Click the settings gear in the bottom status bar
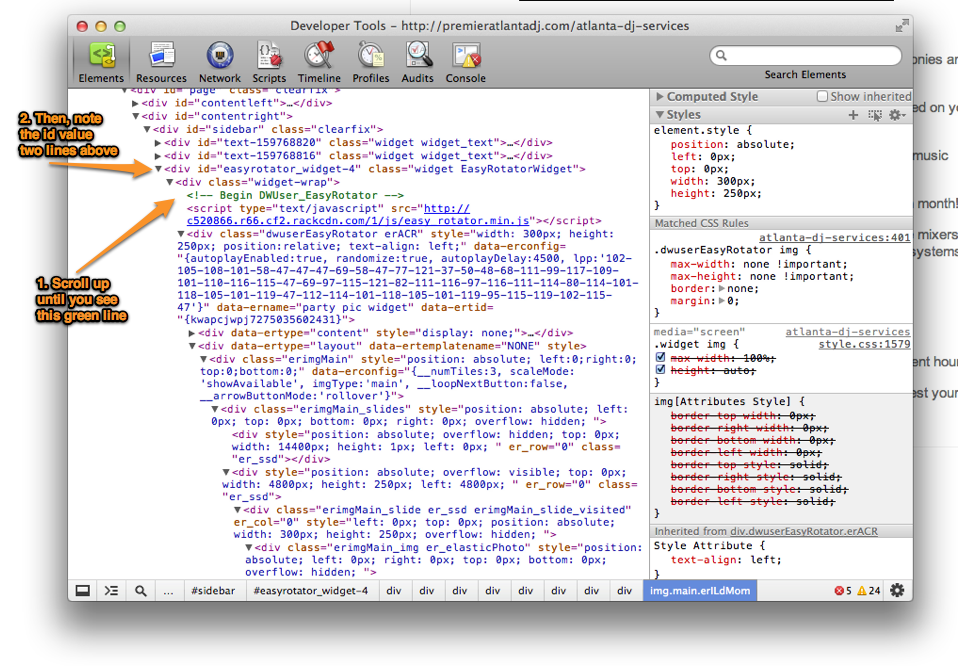Viewport: 958px width, 666px height. [897, 591]
